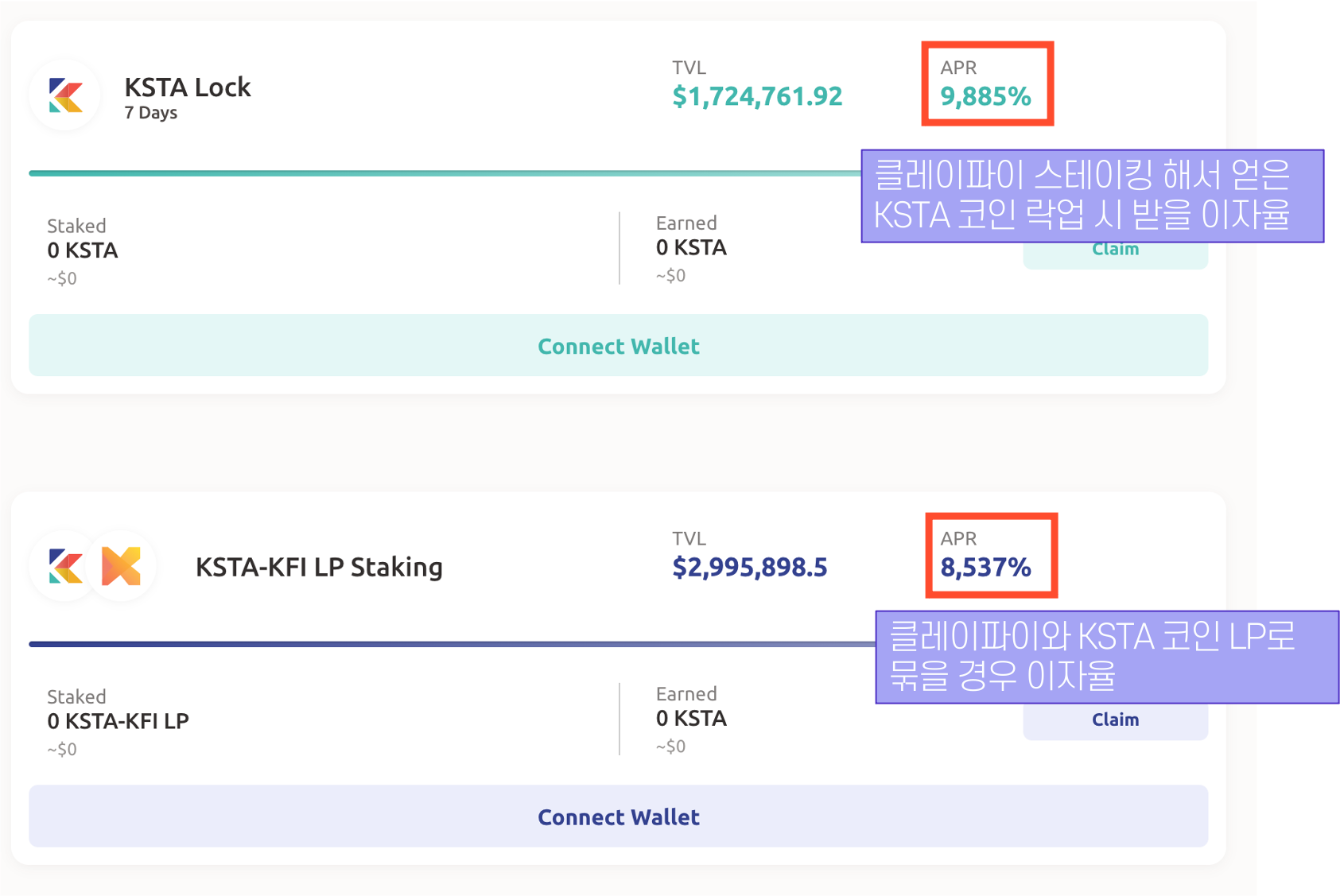
Task: Click the TVL value $2,995,898.5
Action: (x=750, y=568)
